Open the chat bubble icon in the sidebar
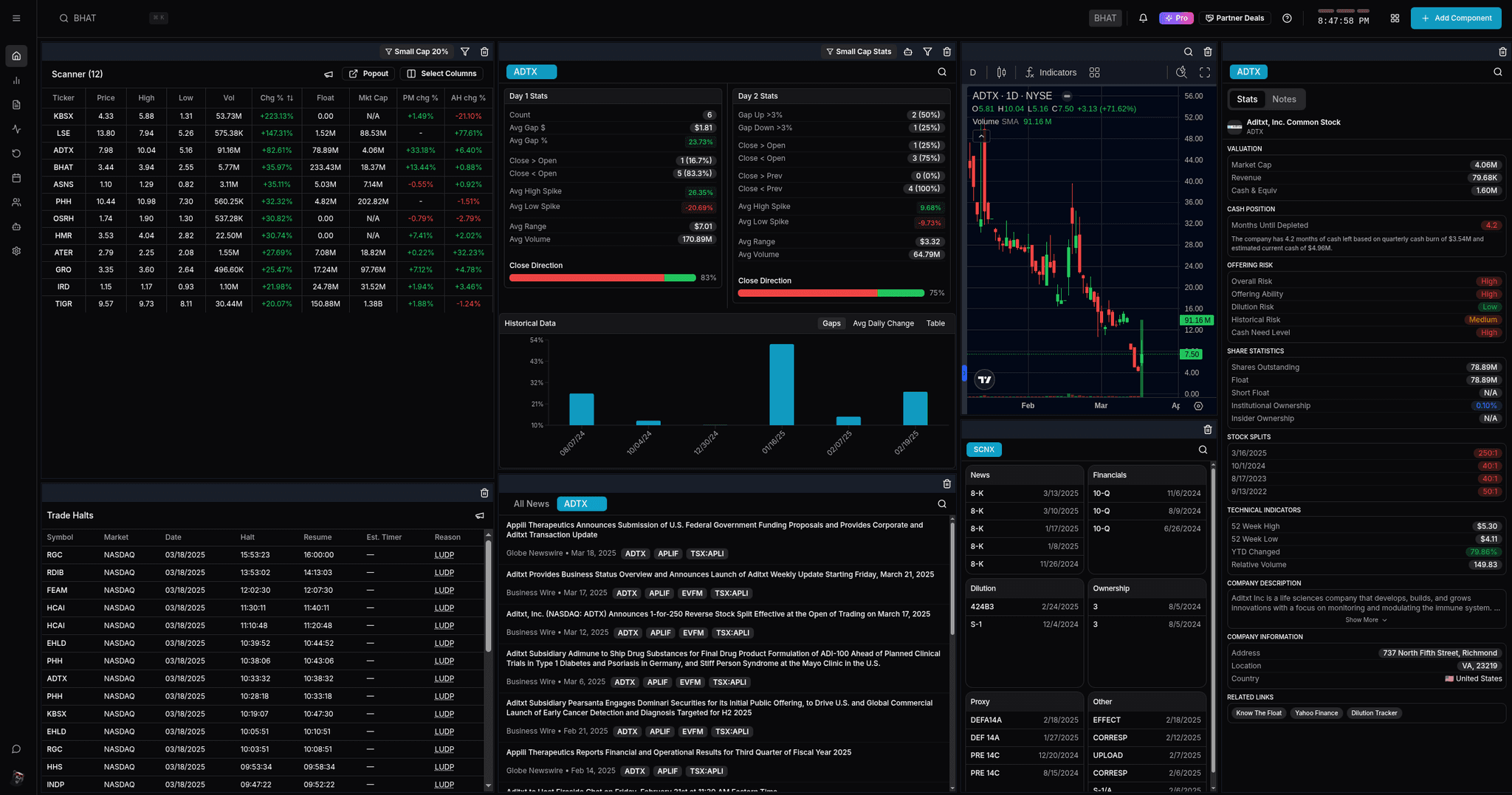The width and height of the screenshot is (1512, 795). 16,749
